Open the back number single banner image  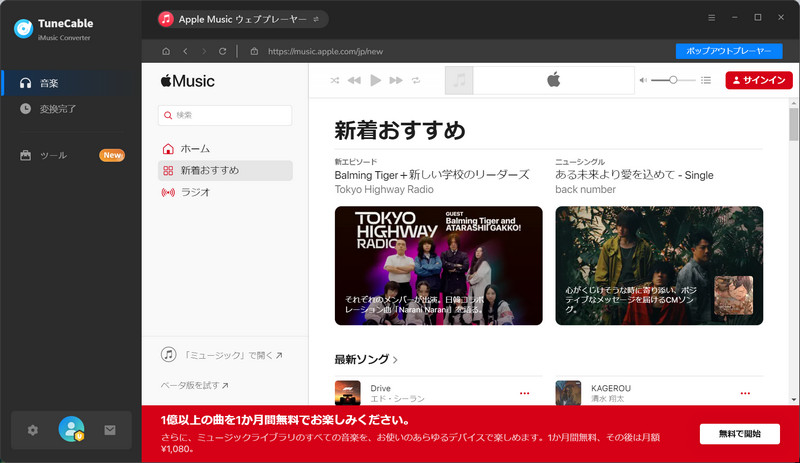tap(659, 265)
